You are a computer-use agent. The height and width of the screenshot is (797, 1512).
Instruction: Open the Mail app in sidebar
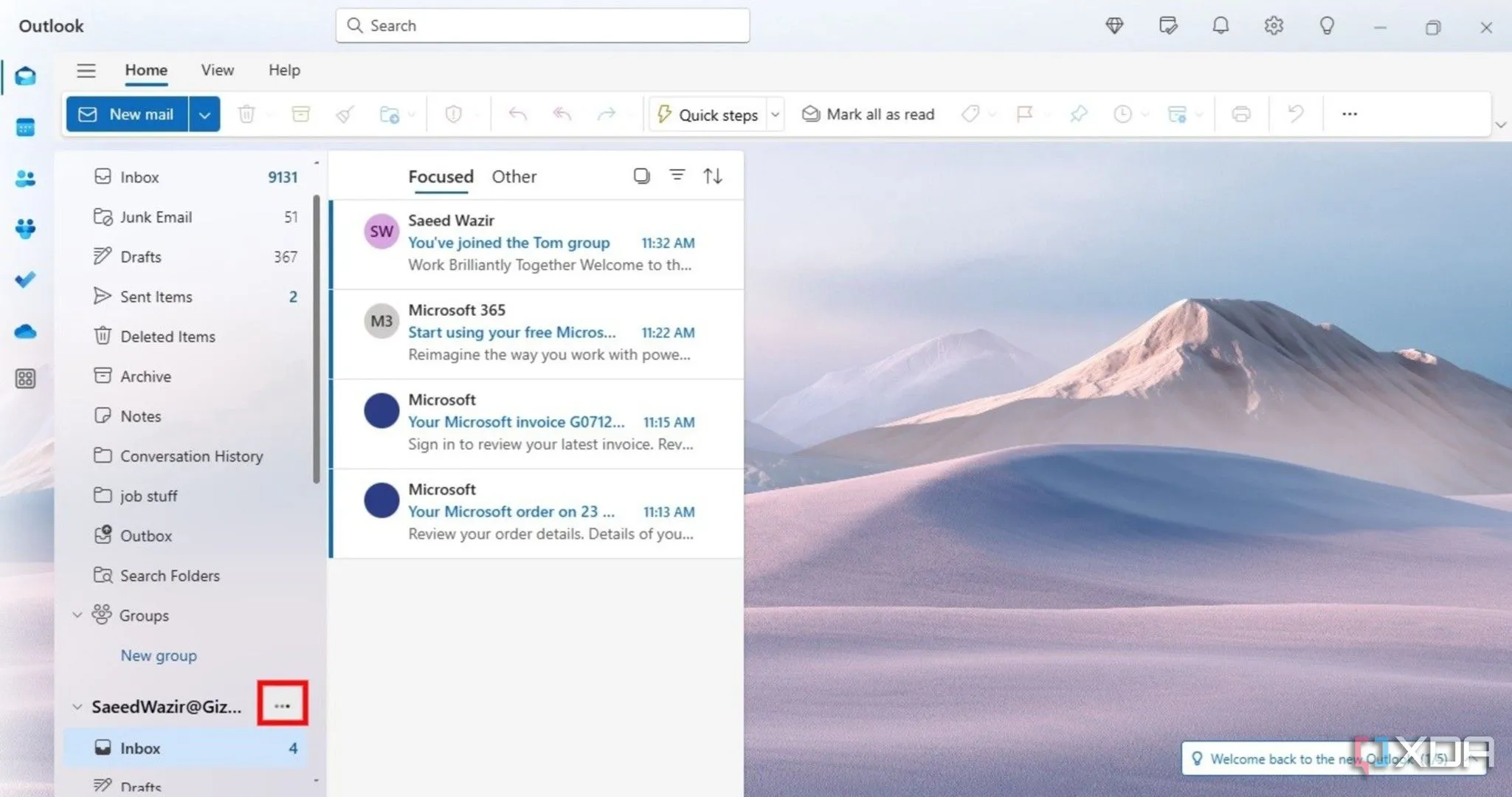pyautogui.click(x=25, y=77)
